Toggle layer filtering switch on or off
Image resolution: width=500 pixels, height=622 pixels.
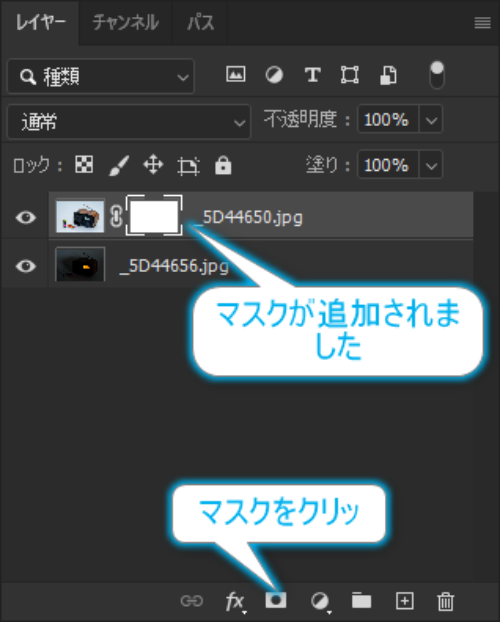tap(437, 75)
